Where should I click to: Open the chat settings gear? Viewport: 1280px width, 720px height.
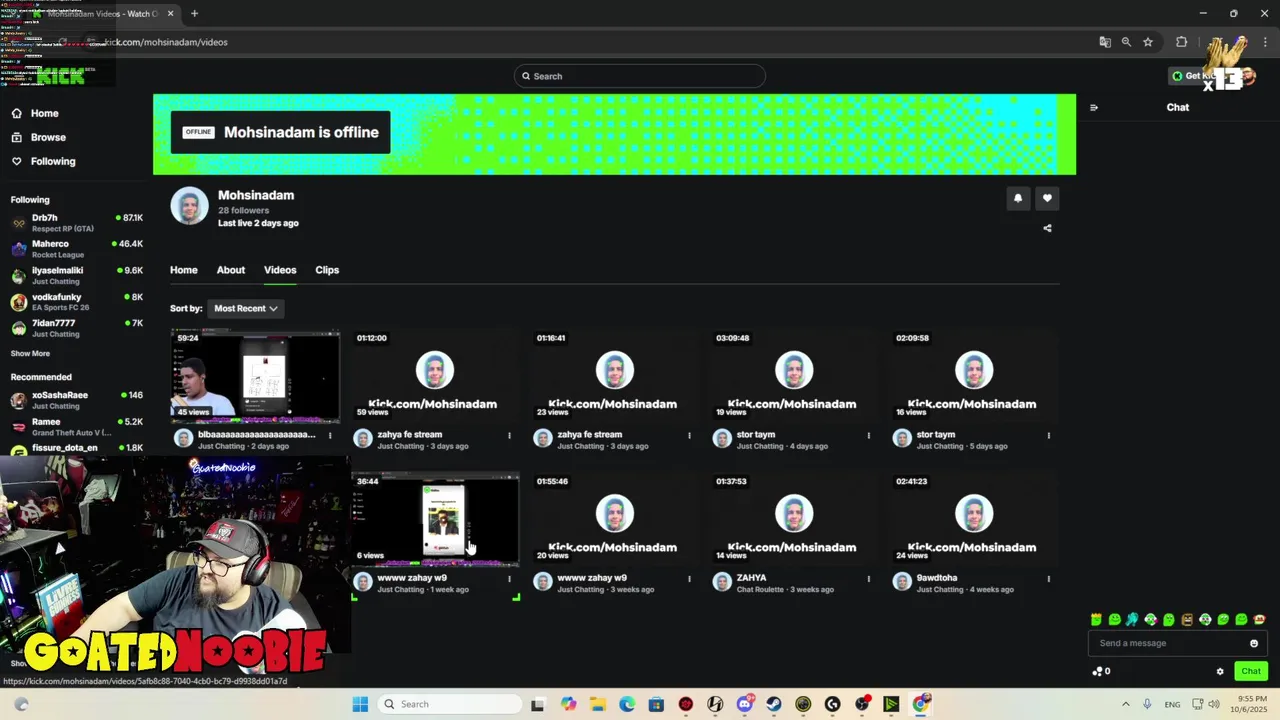tap(1220, 671)
